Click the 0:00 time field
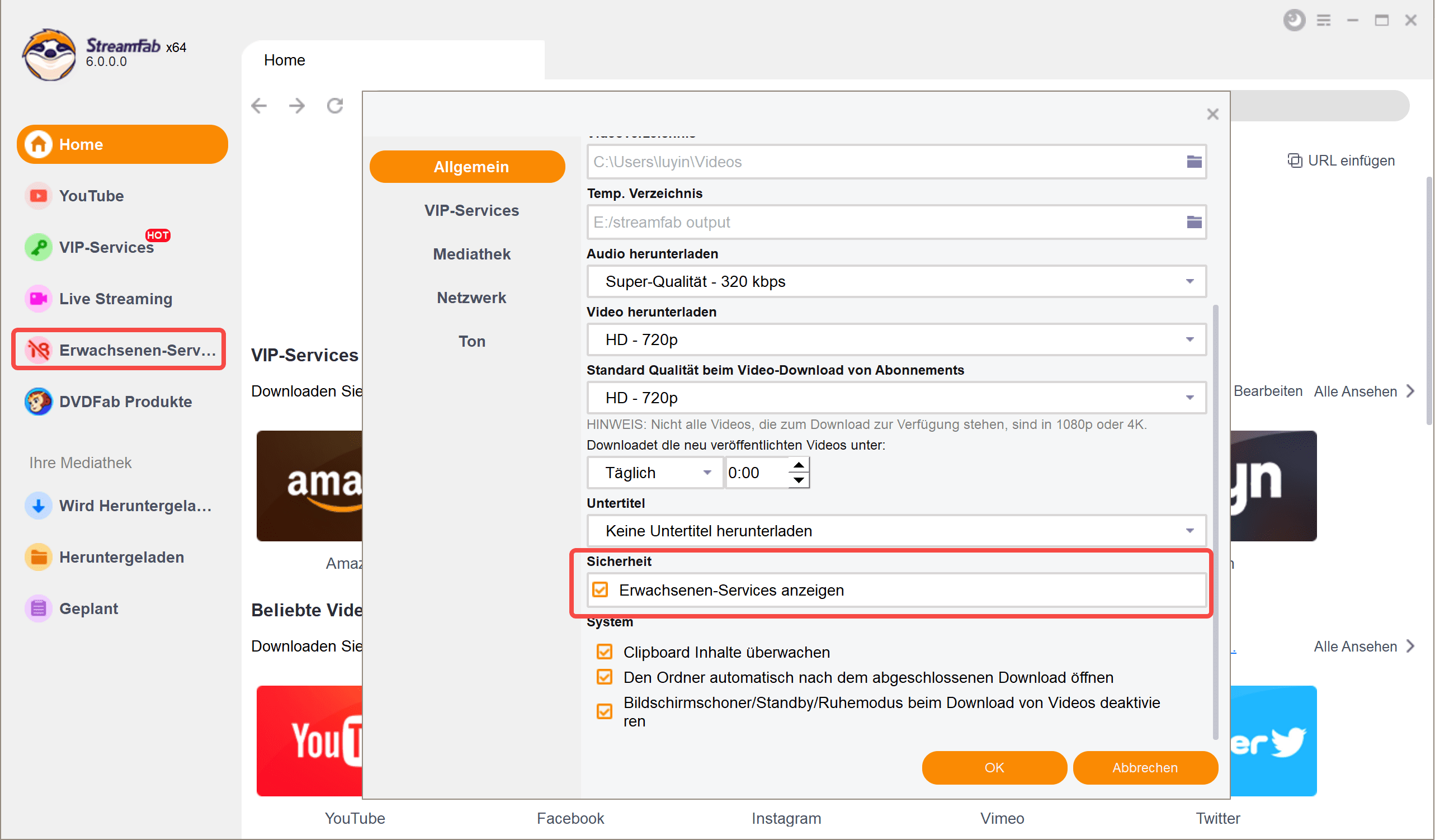Viewport: 1435px width, 840px height. (757, 473)
